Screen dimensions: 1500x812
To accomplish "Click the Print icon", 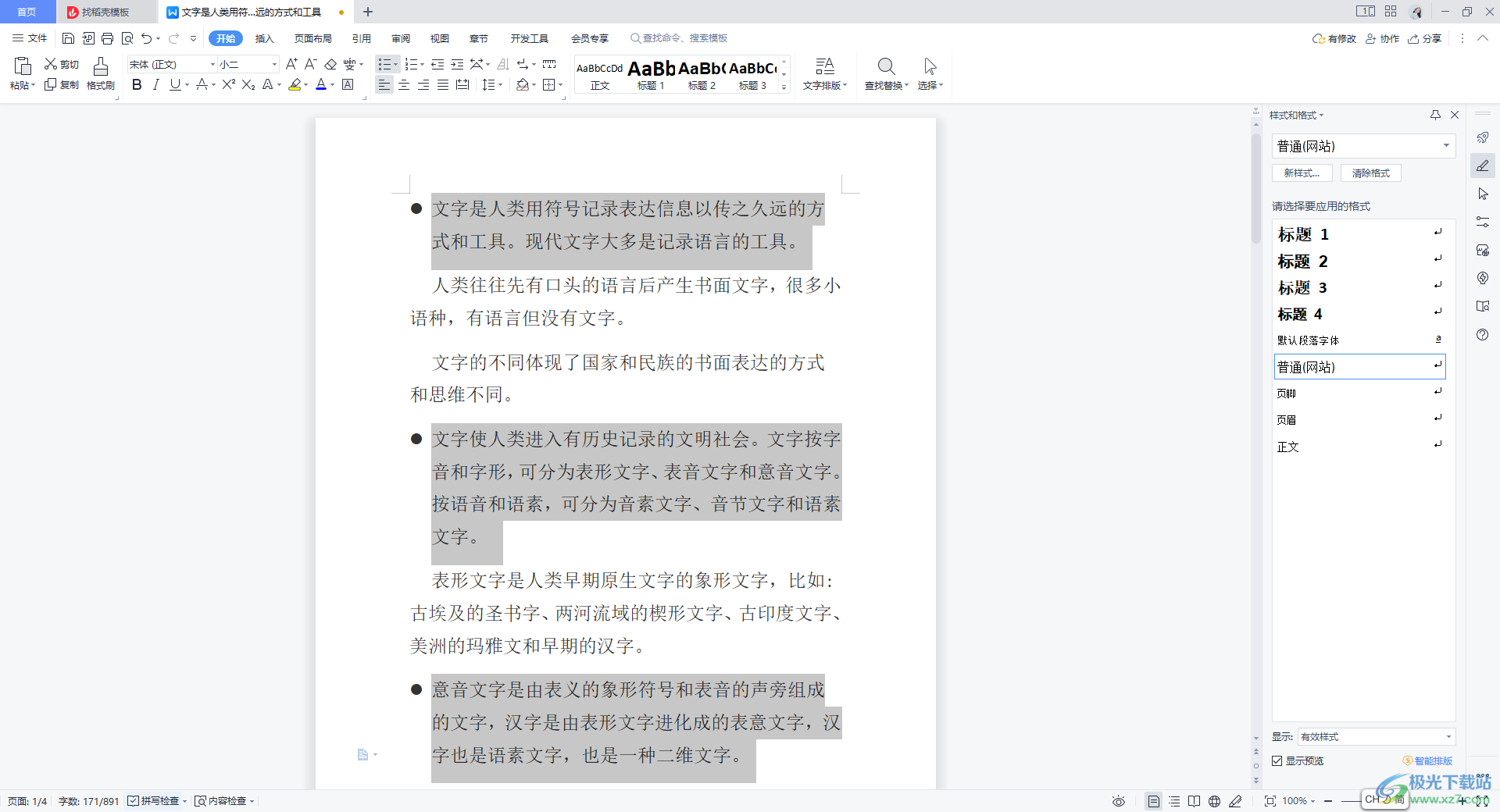I will pos(107,38).
